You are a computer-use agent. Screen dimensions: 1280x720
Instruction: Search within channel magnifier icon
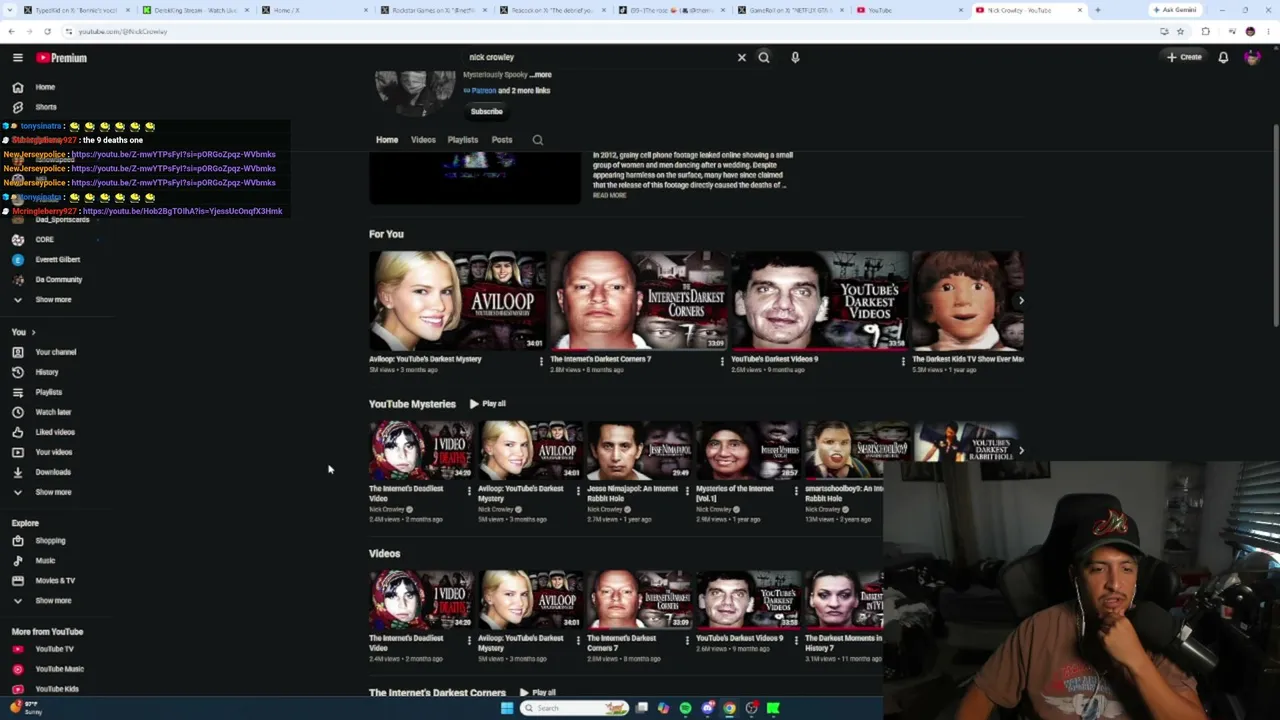coord(538,140)
